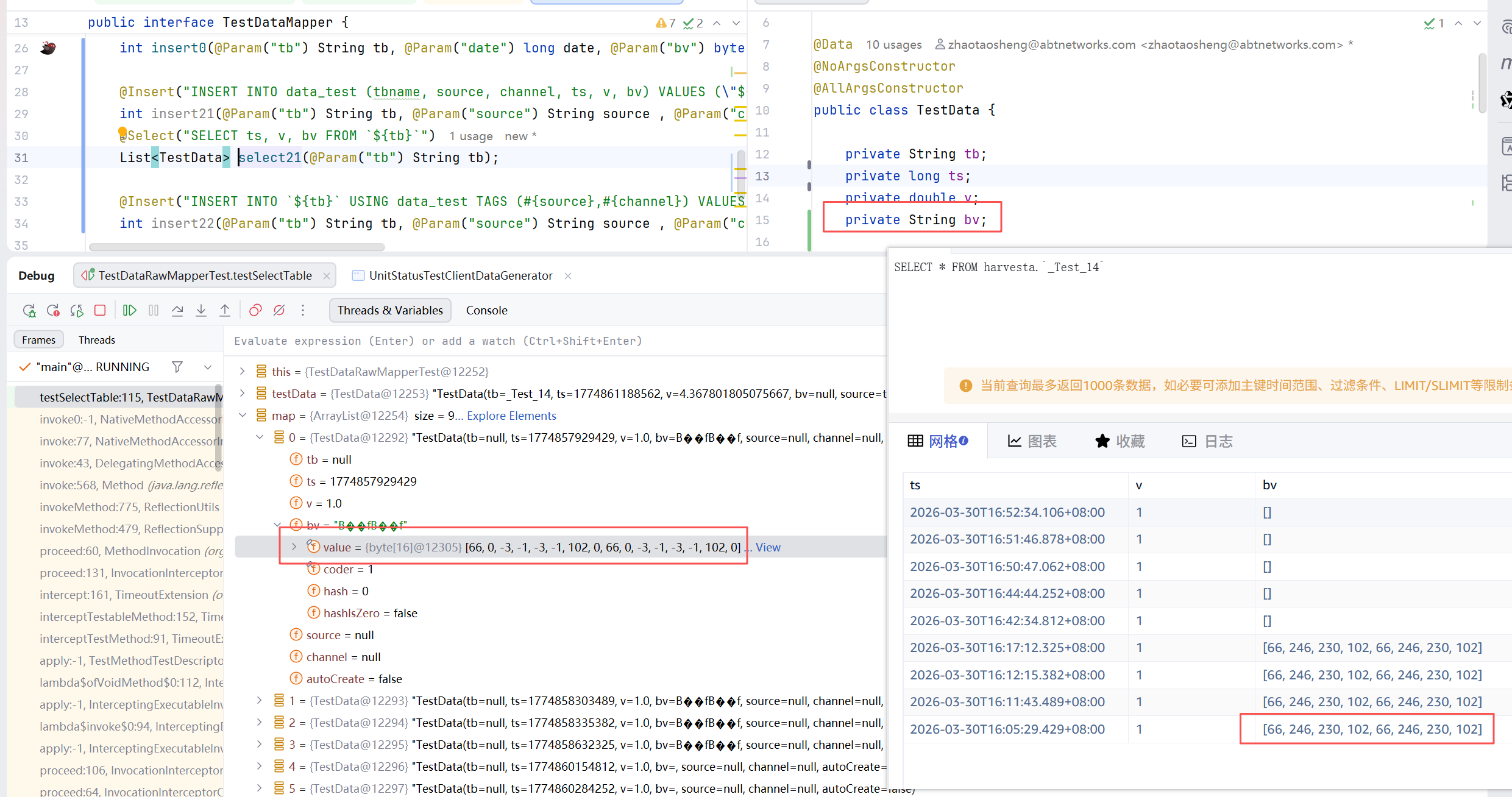Click the Step Out arrow icon
The height and width of the screenshot is (797, 1512).
(x=225, y=311)
